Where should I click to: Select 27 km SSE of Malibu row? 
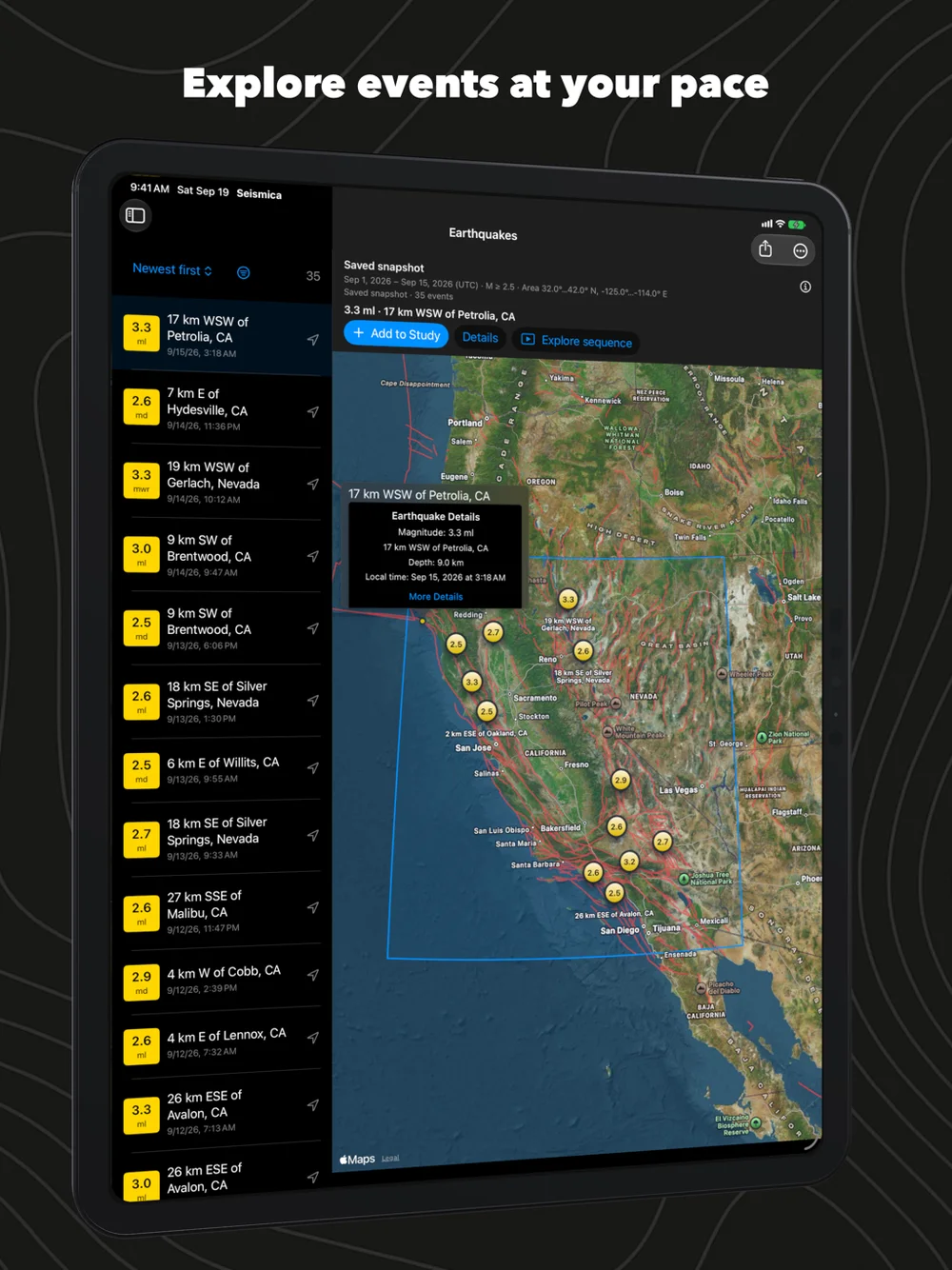[222, 910]
